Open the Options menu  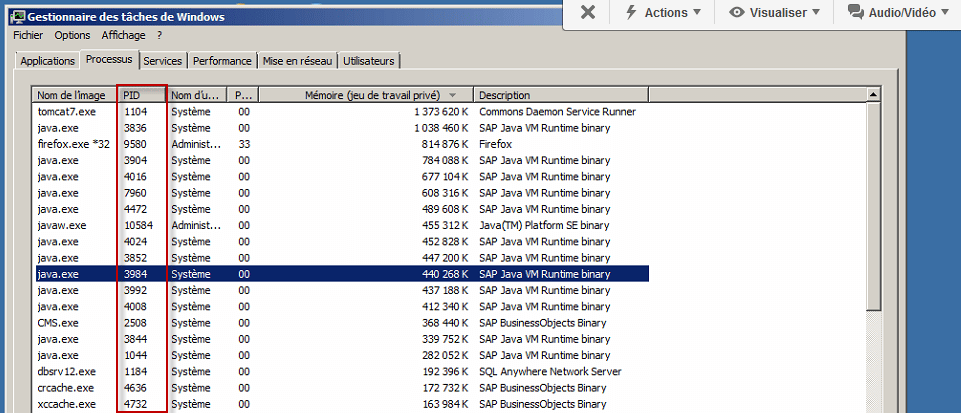pyautogui.click(x=72, y=35)
